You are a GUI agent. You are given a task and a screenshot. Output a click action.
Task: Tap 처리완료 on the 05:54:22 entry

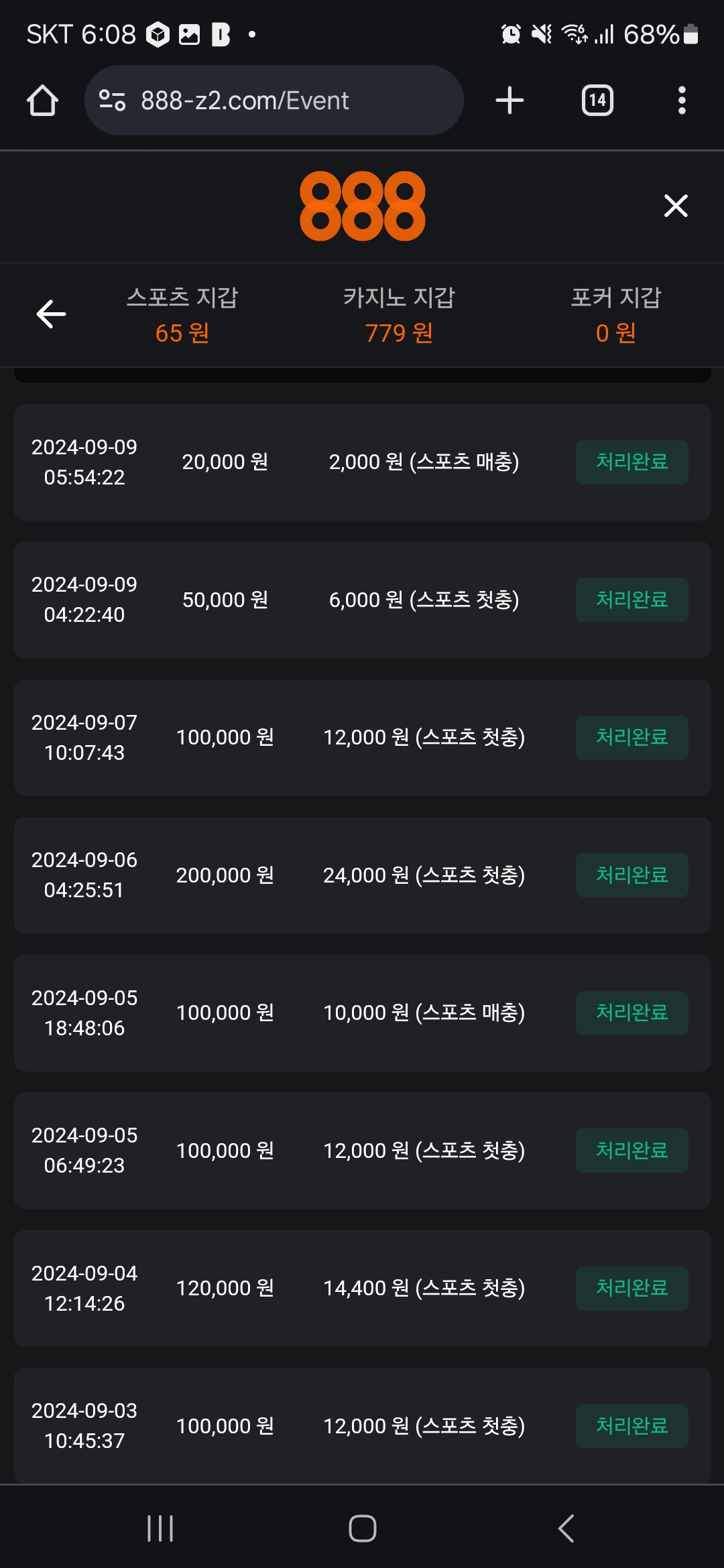click(x=631, y=462)
